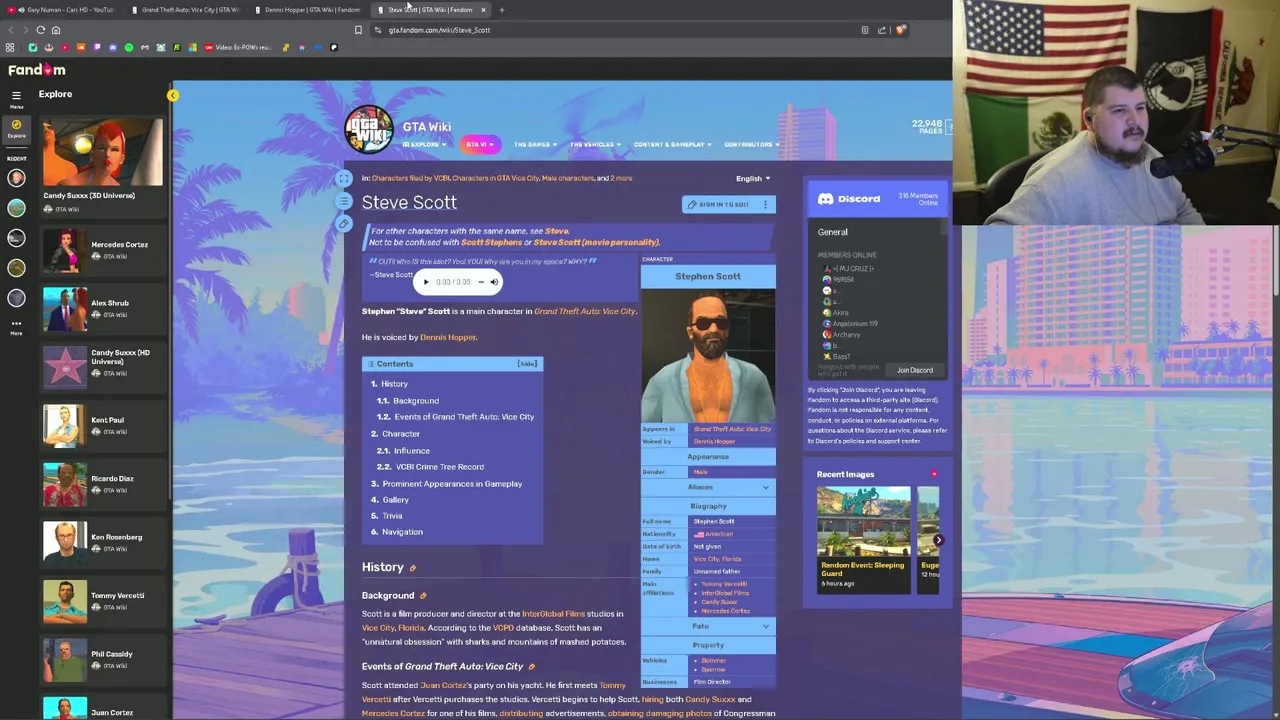Open Candy Suxxx (3D Universe) large thumbnail

tap(102, 152)
